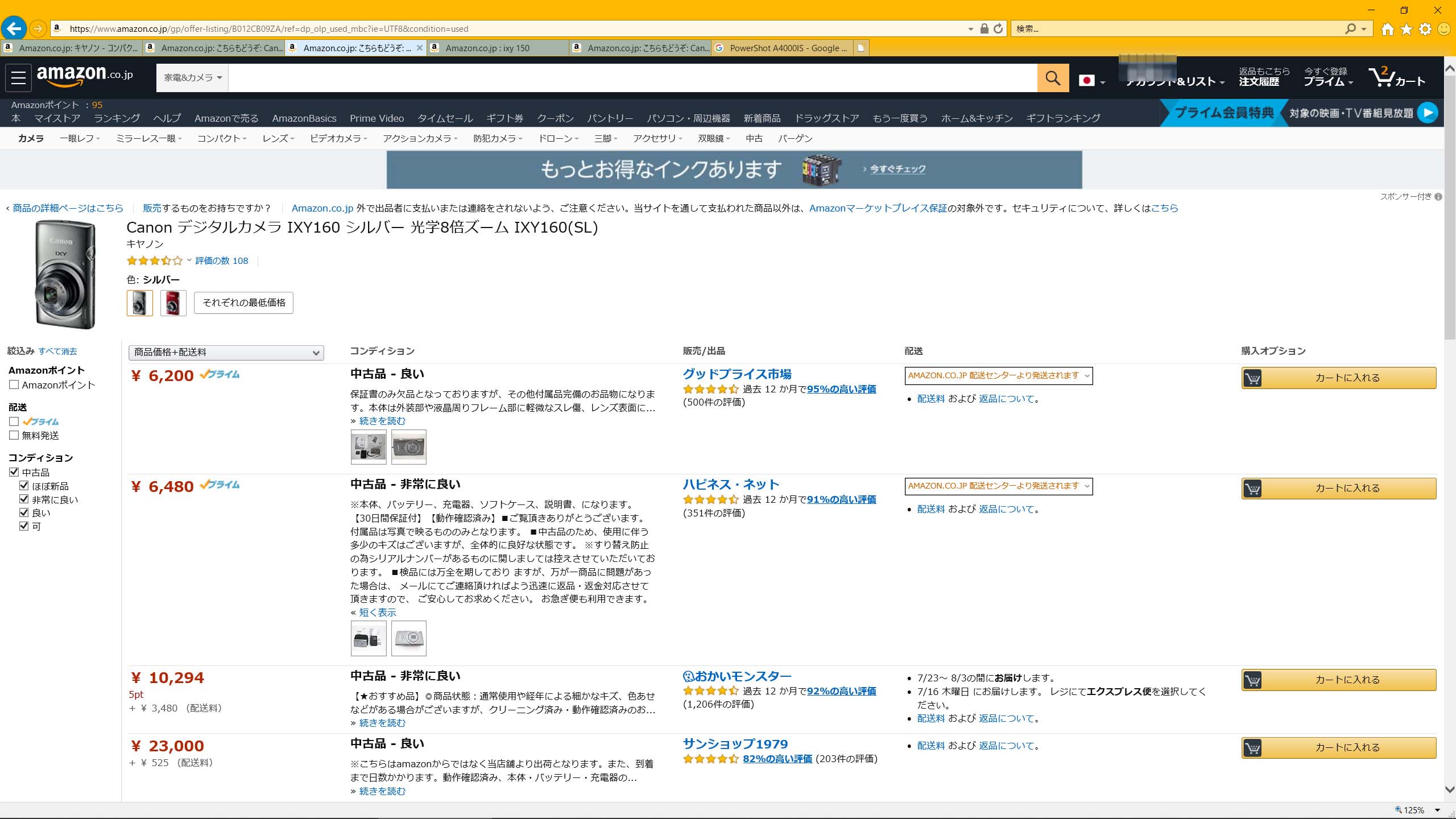This screenshot has height=819, width=1456.
Task: Expand the 一眼レフ category menu
Action: point(80,138)
